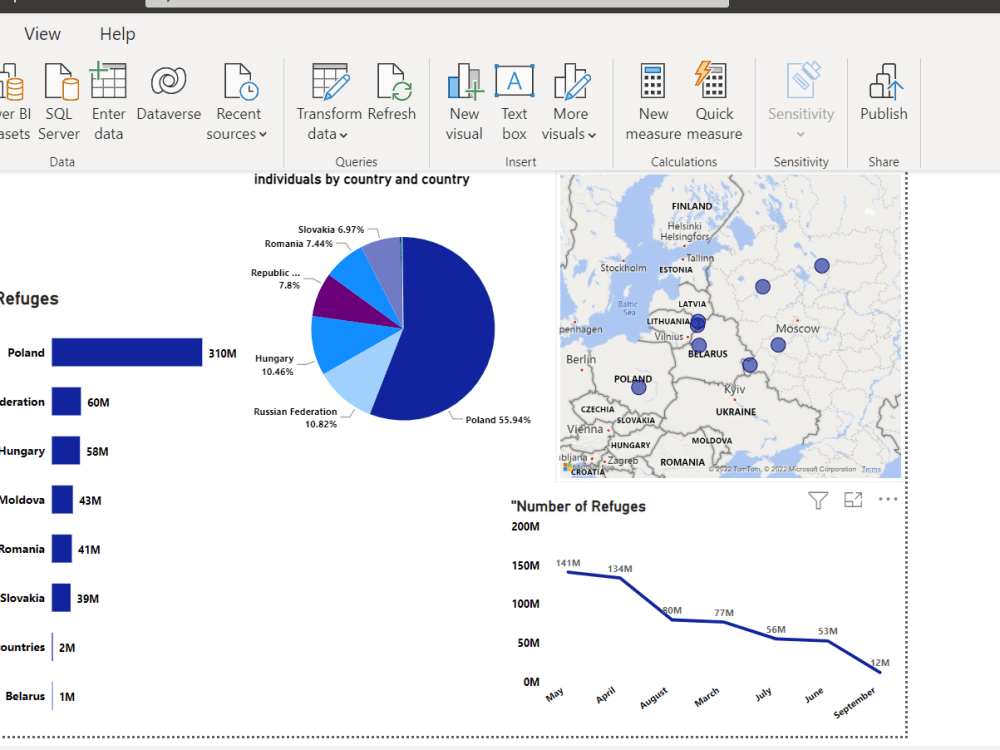Open the SQL Server data source
Viewport: 1000px width, 750px height.
coord(59,102)
